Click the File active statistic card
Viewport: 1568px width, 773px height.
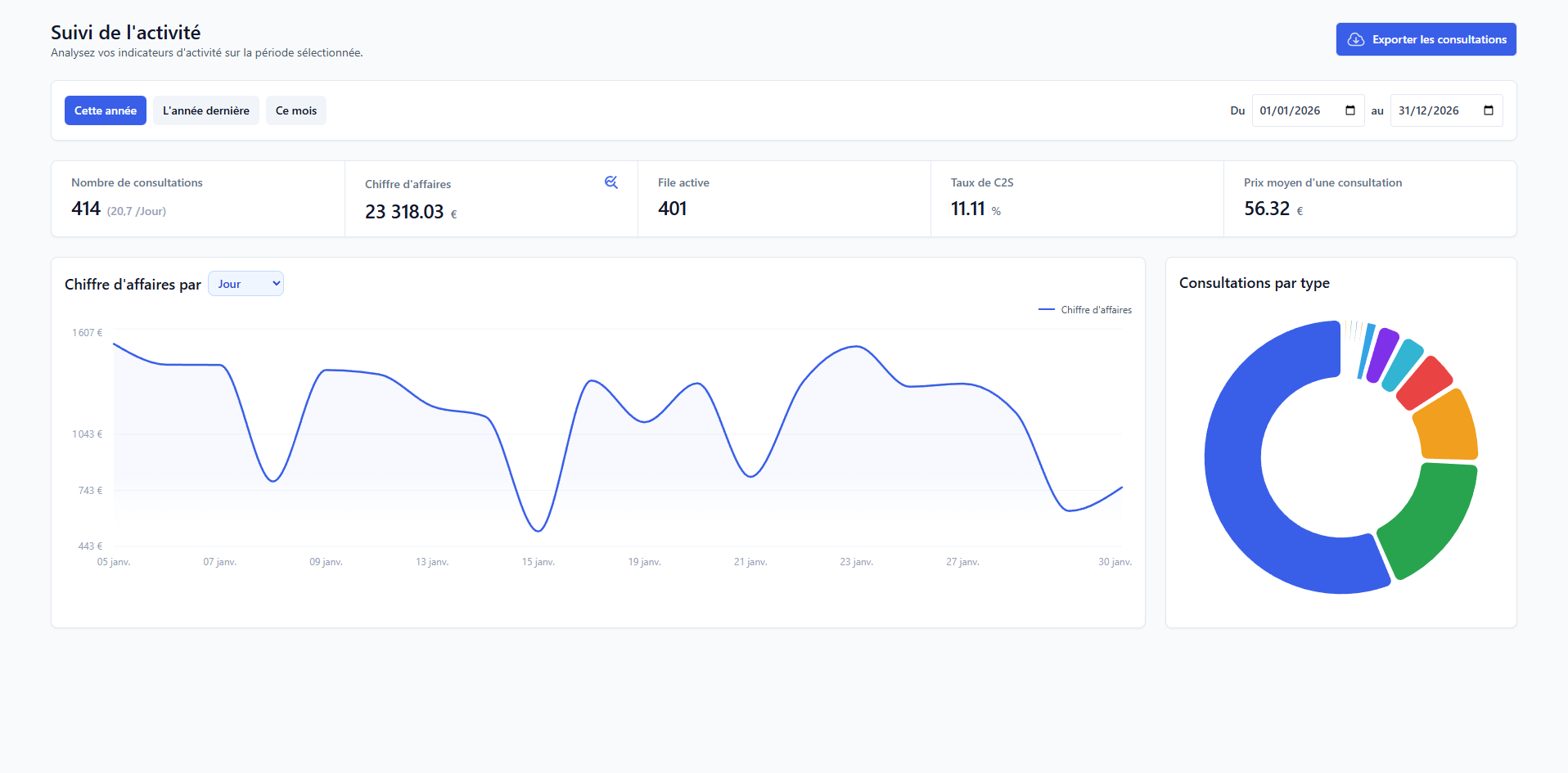tap(784, 199)
